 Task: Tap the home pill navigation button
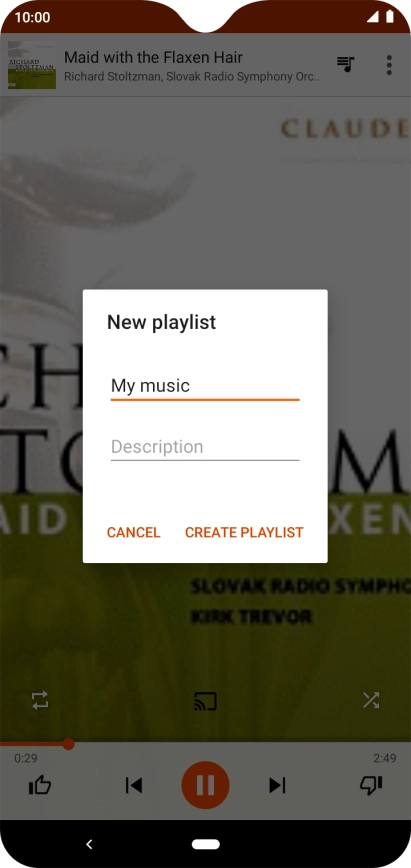[206, 844]
